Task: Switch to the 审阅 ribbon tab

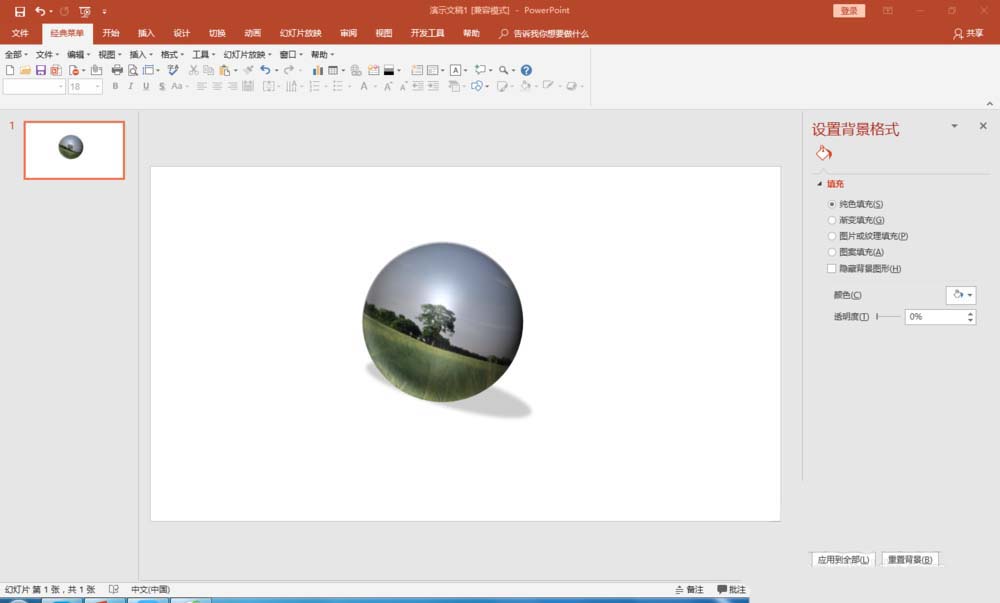Action: tap(348, 33)
